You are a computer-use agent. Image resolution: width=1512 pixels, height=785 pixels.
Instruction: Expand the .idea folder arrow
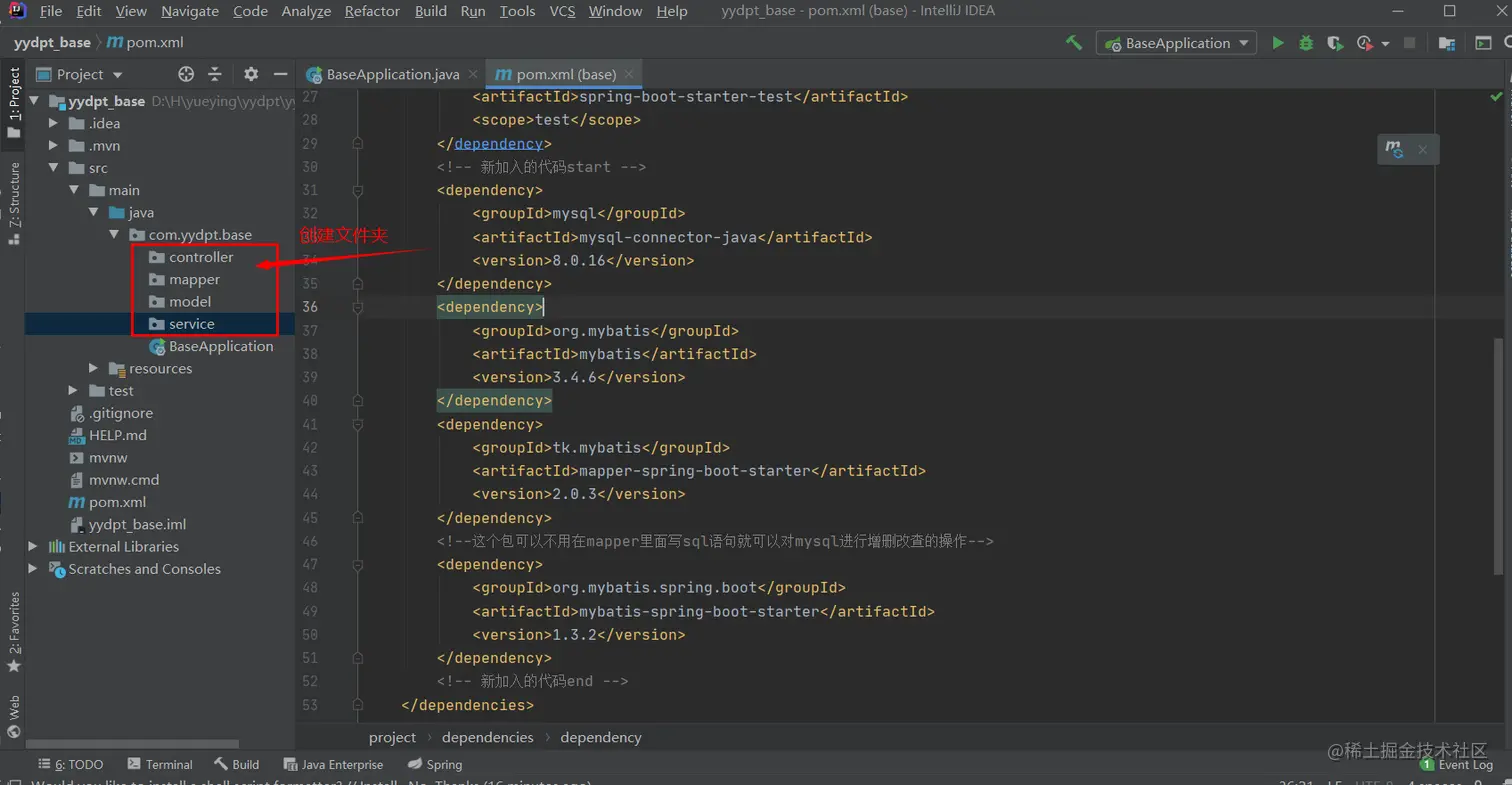(x=54, y=124)
